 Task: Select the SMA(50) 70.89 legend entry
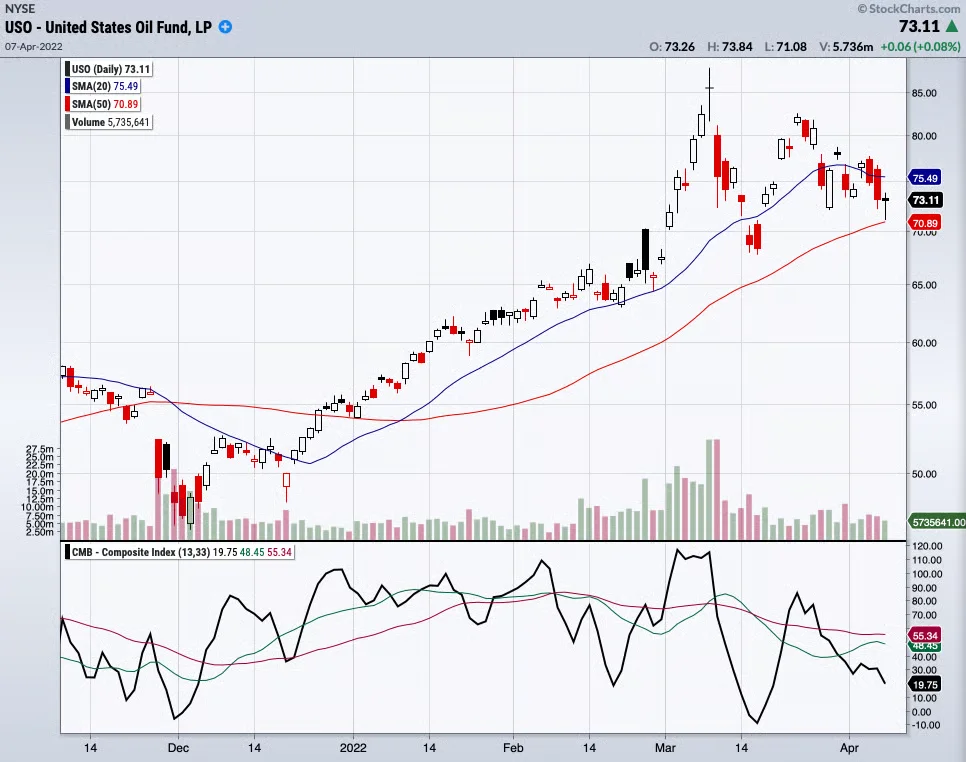pyautogui.click(x=102, y=104)
